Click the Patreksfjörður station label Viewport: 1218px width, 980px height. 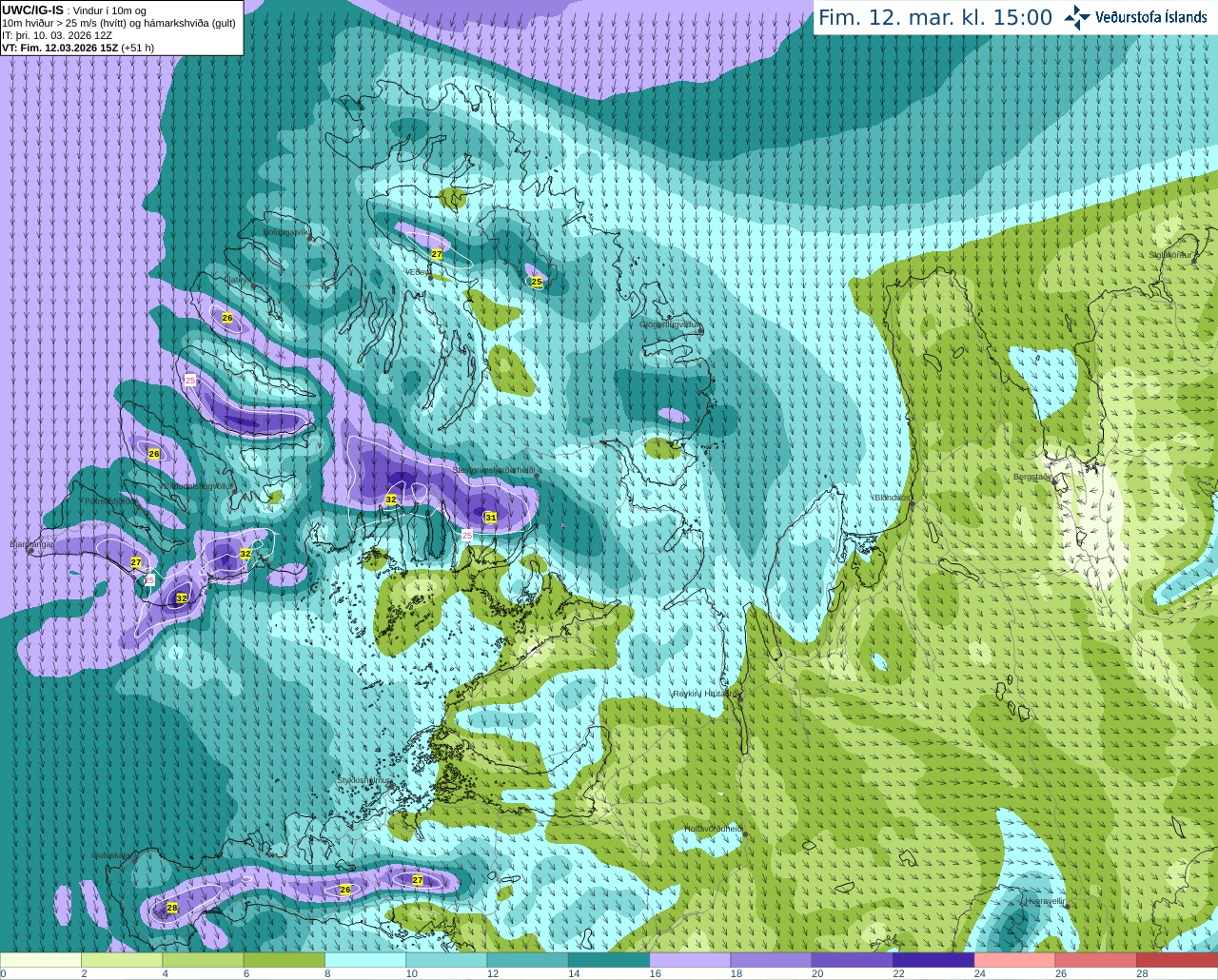[x=111, y=500]
